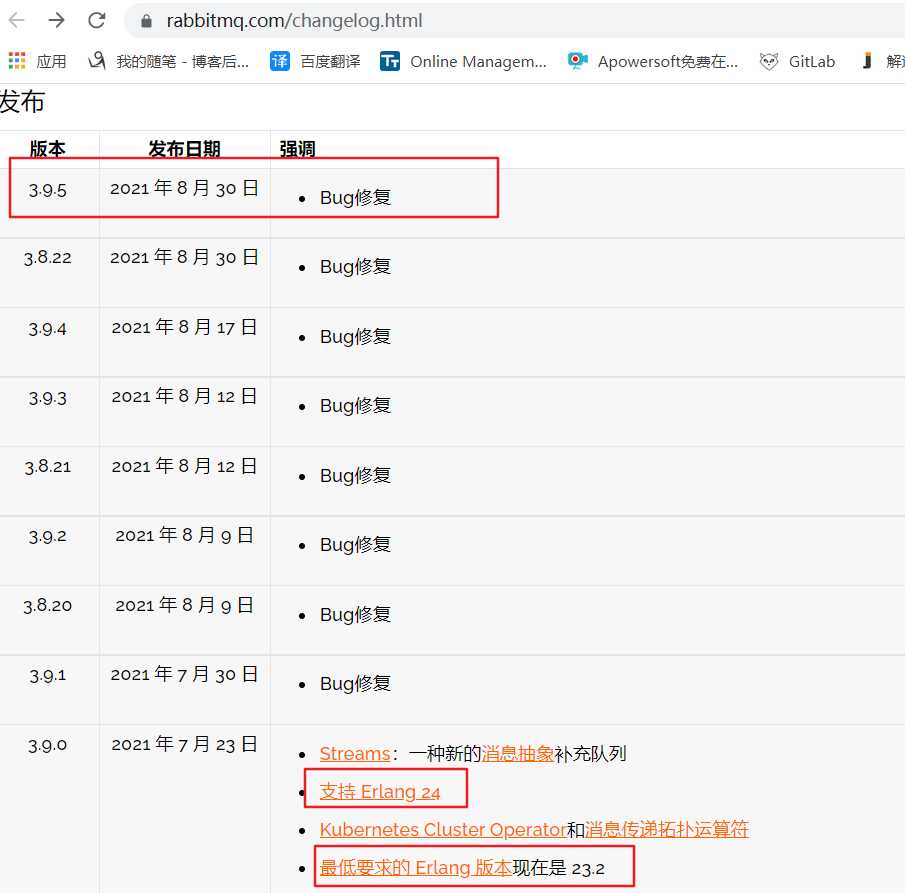Select the date 2021 年 7 月 23 日

pyautogui.click(x=184, y=744)
